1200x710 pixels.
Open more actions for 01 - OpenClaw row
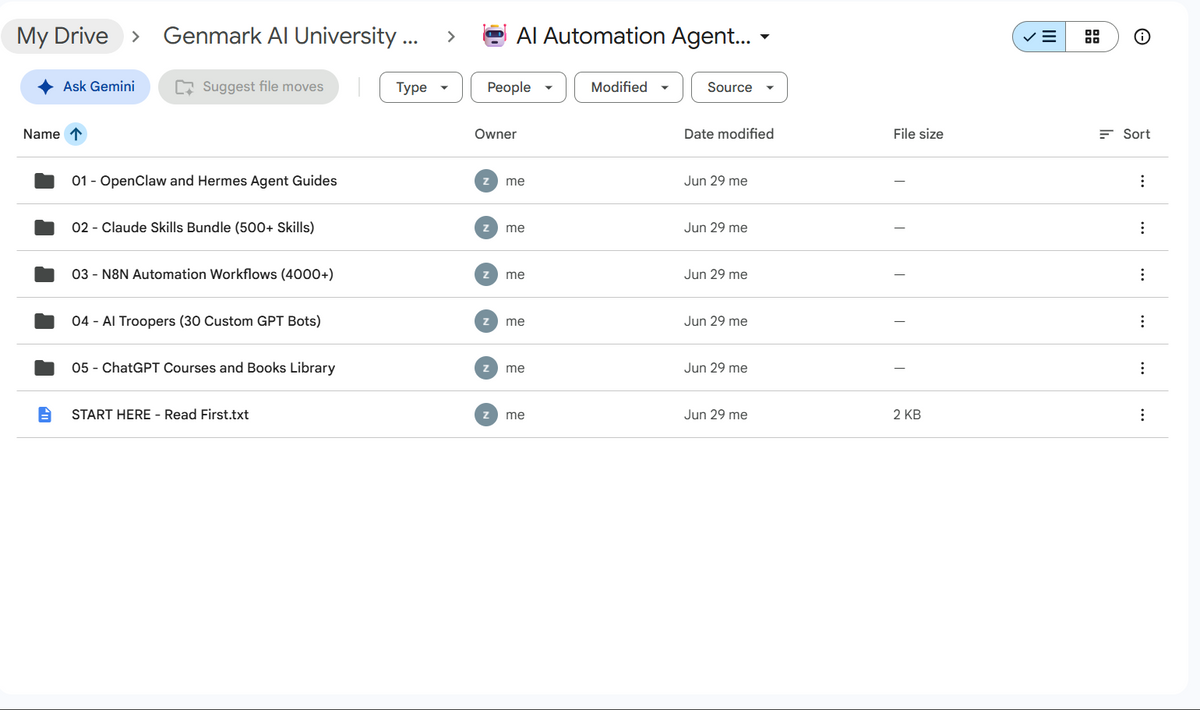pyautogui.click(x=1142, y=181)
